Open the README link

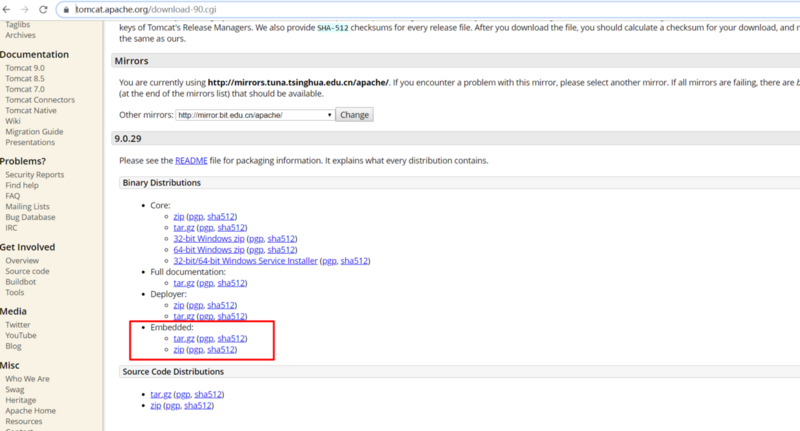point(191,160)
